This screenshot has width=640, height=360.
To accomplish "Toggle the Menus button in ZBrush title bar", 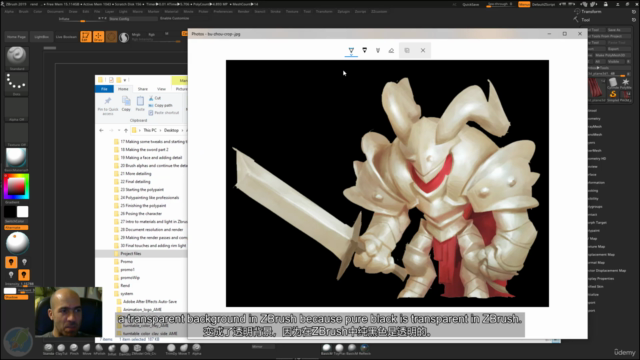I will point(524,4).
